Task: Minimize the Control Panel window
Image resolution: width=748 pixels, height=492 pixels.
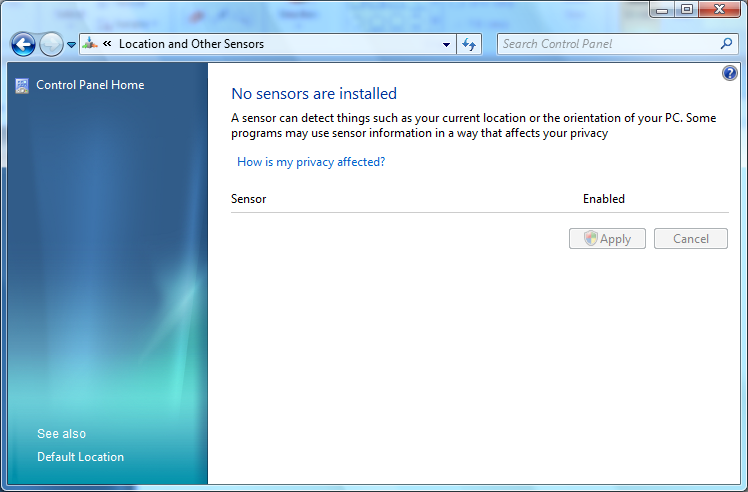Action: (x=662, y=10)
